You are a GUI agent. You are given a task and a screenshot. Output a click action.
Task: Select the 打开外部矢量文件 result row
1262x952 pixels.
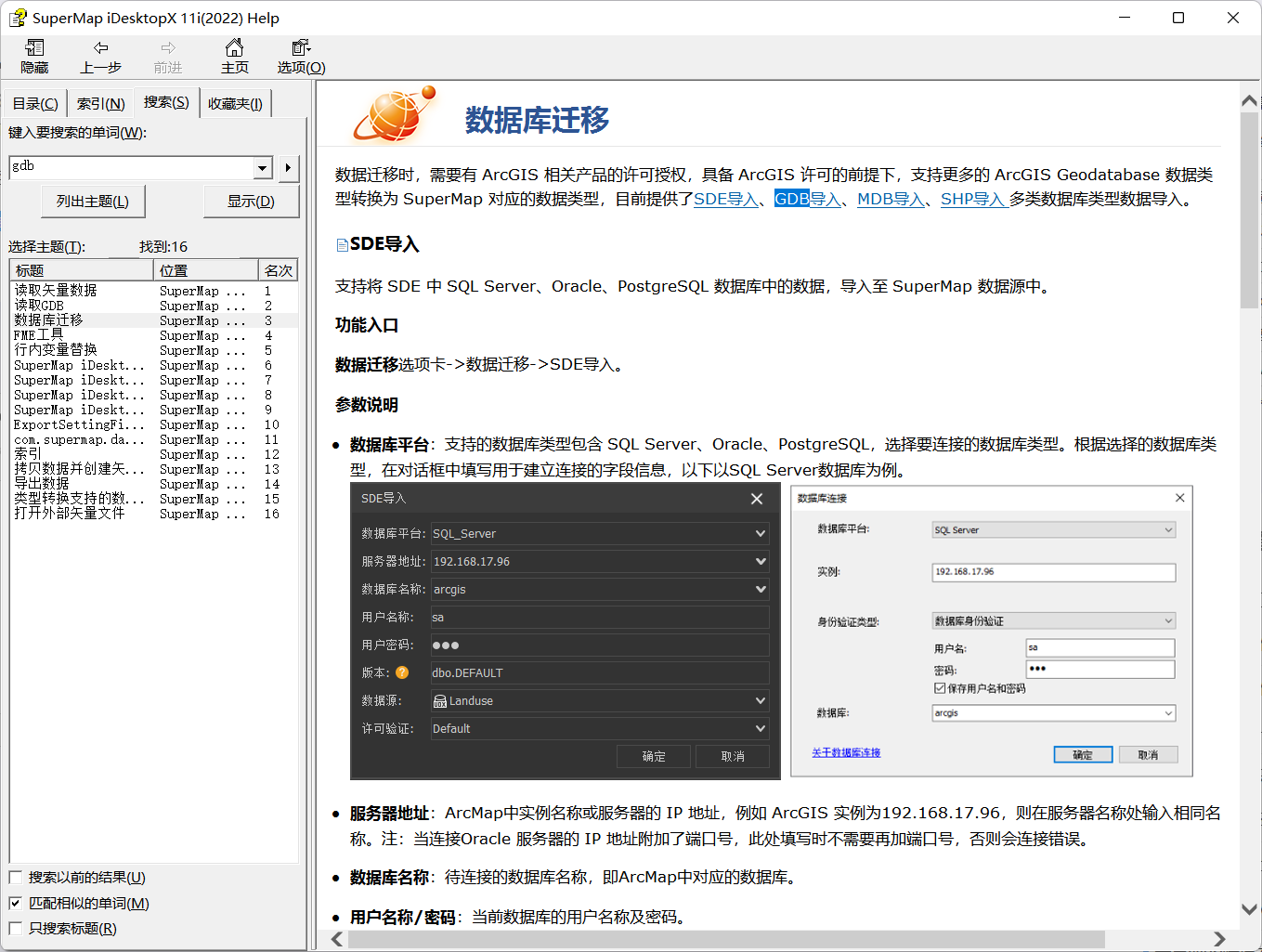[154, 514]
